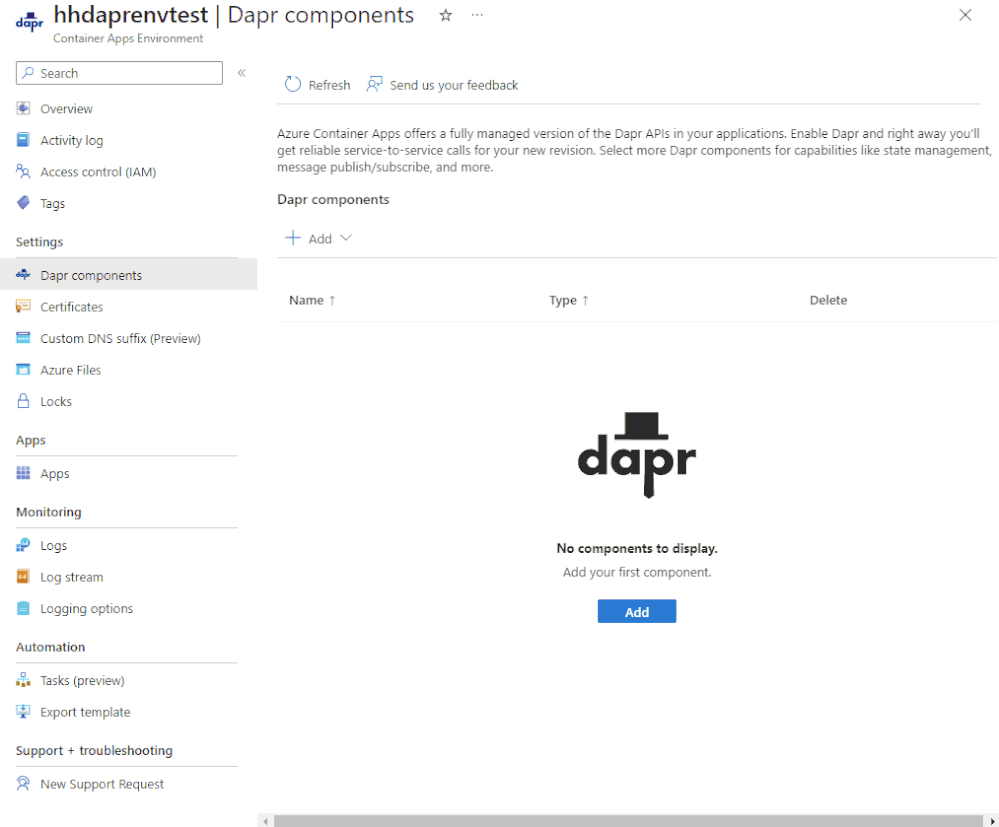Click the Locks padlock icon
The image size is (999, 827).
(x=24, y=401)
